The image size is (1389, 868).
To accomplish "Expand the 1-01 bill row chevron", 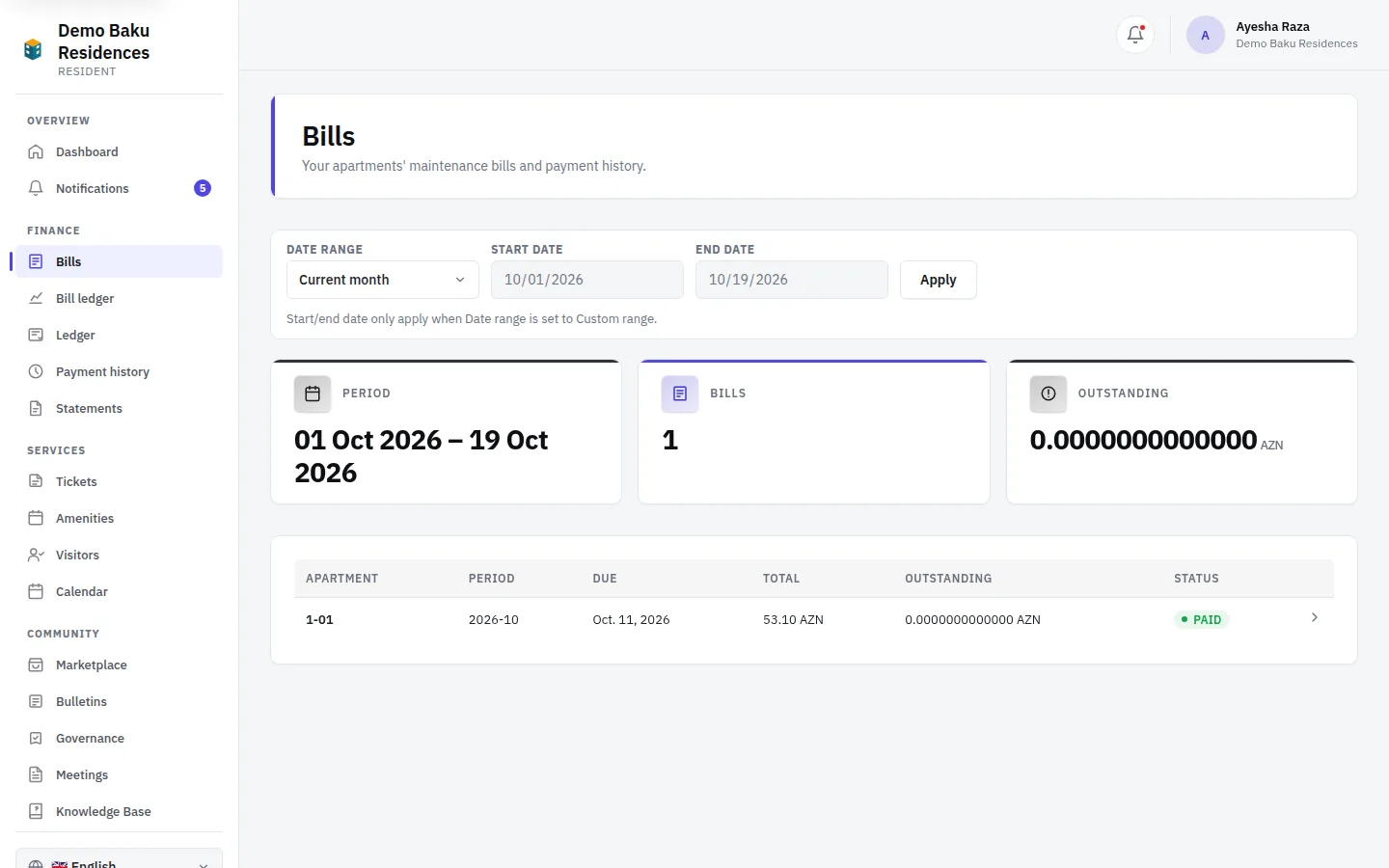I will click(1315, 617).
